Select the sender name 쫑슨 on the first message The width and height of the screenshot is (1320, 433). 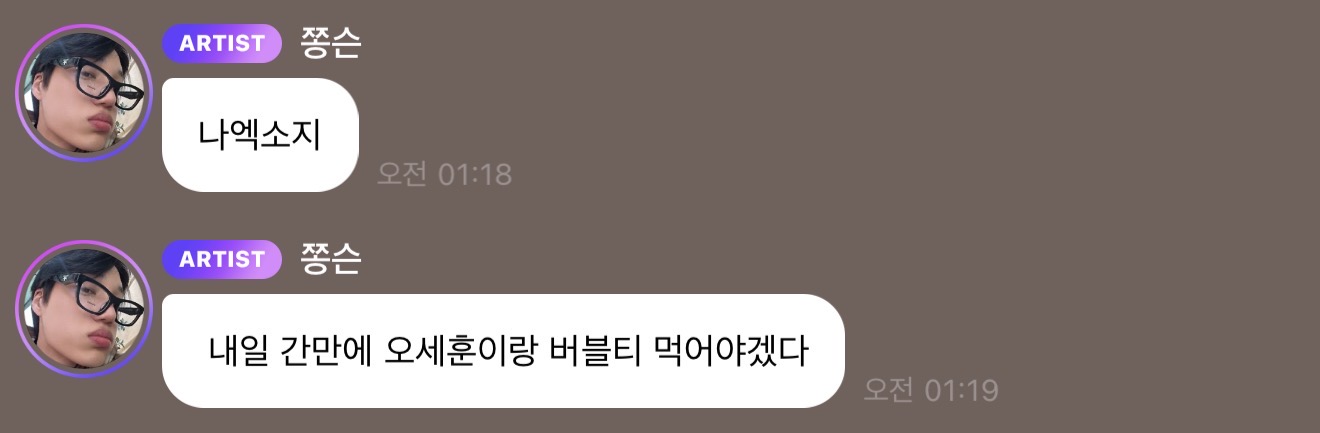[330, 43]
